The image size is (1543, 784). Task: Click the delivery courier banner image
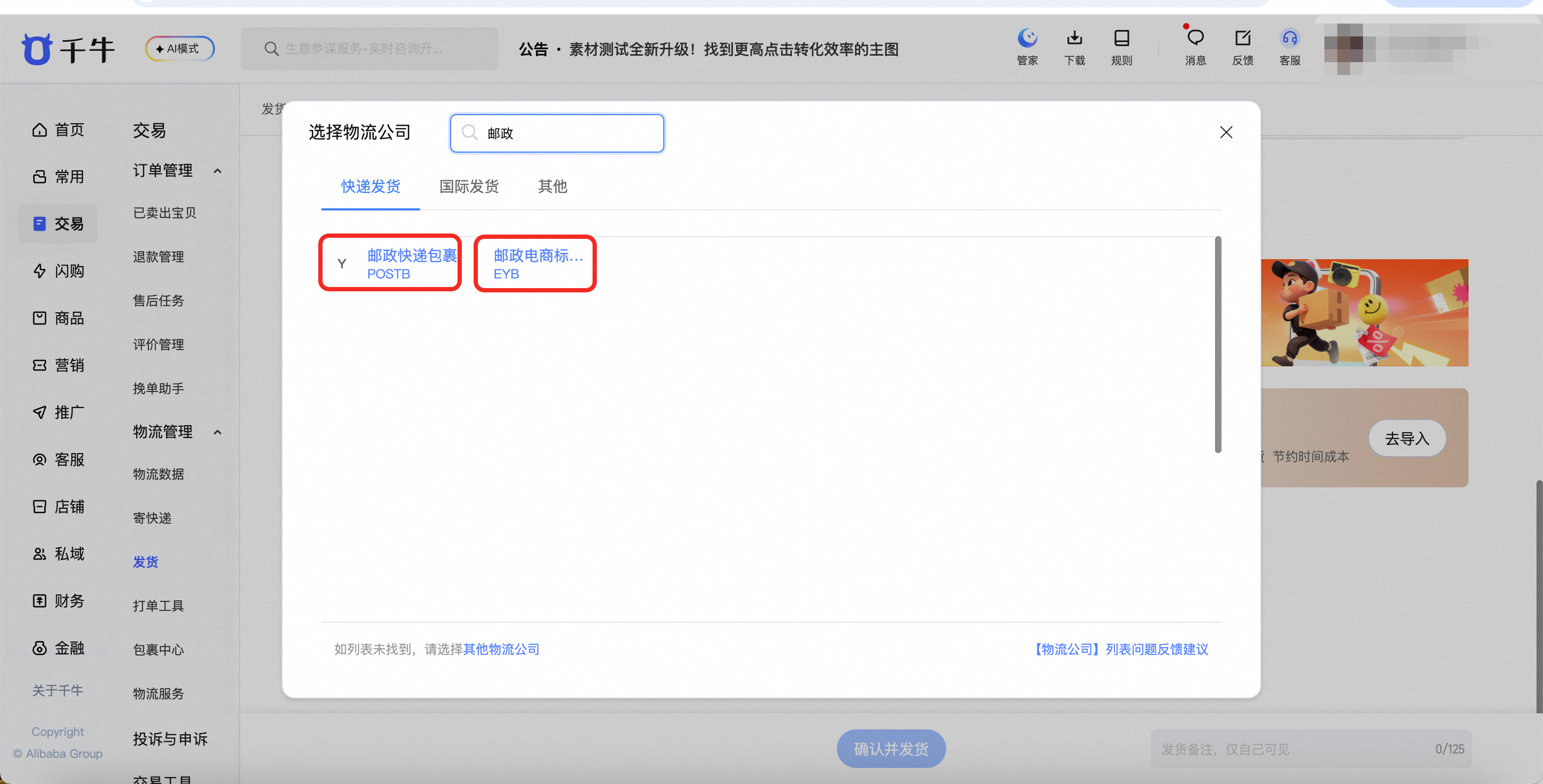tap(1365, 313)
